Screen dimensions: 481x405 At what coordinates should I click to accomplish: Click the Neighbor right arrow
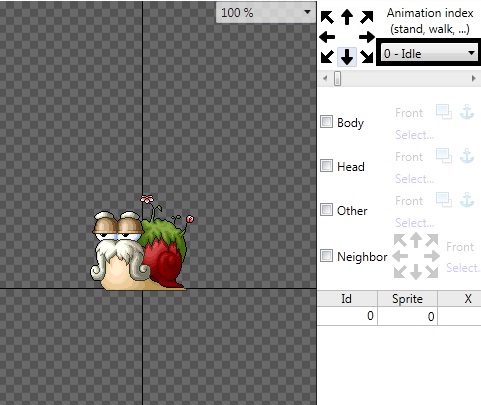click(x=432, y=256)
